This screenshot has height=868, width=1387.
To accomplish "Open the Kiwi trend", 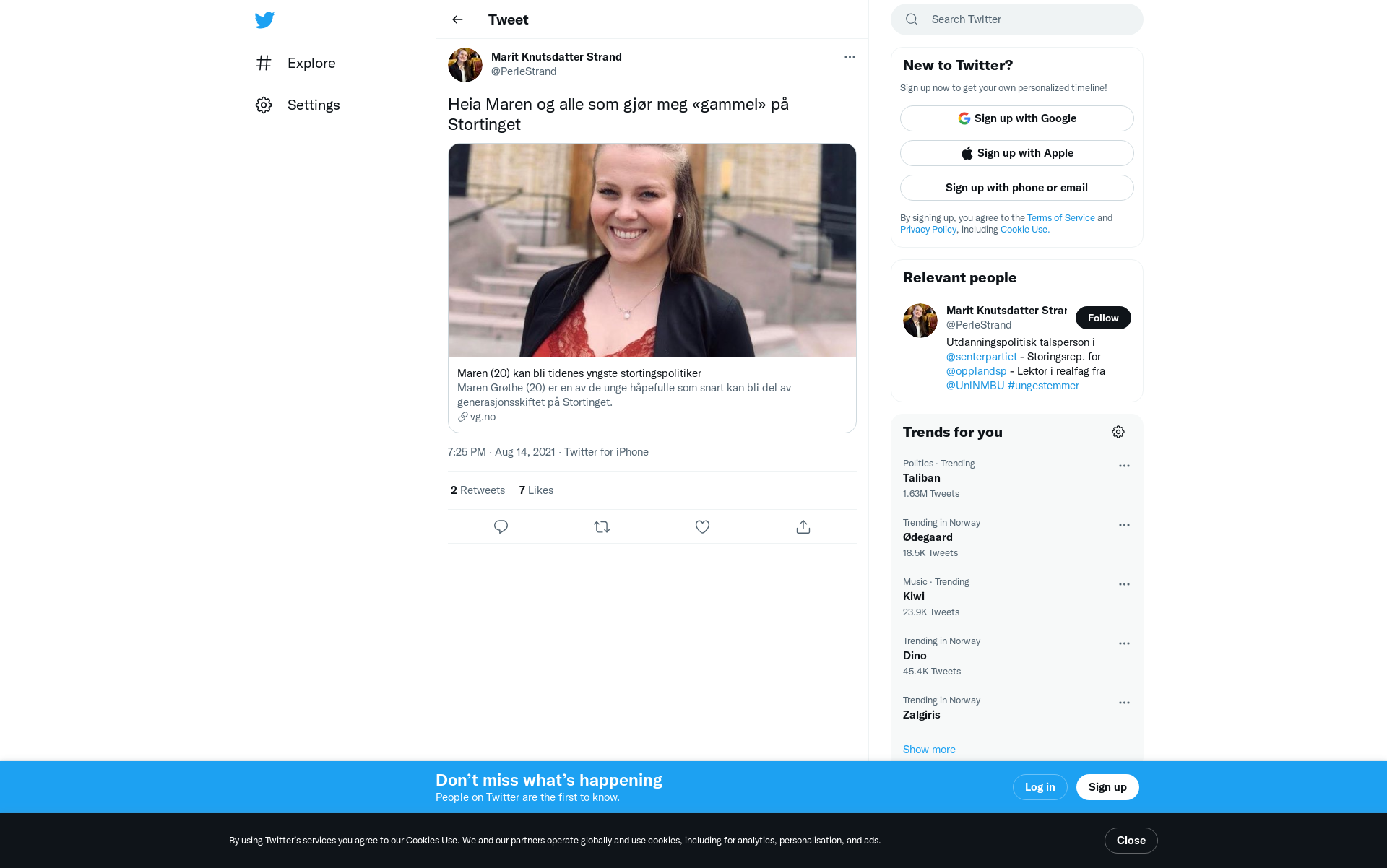I will tap(1017, 597).
